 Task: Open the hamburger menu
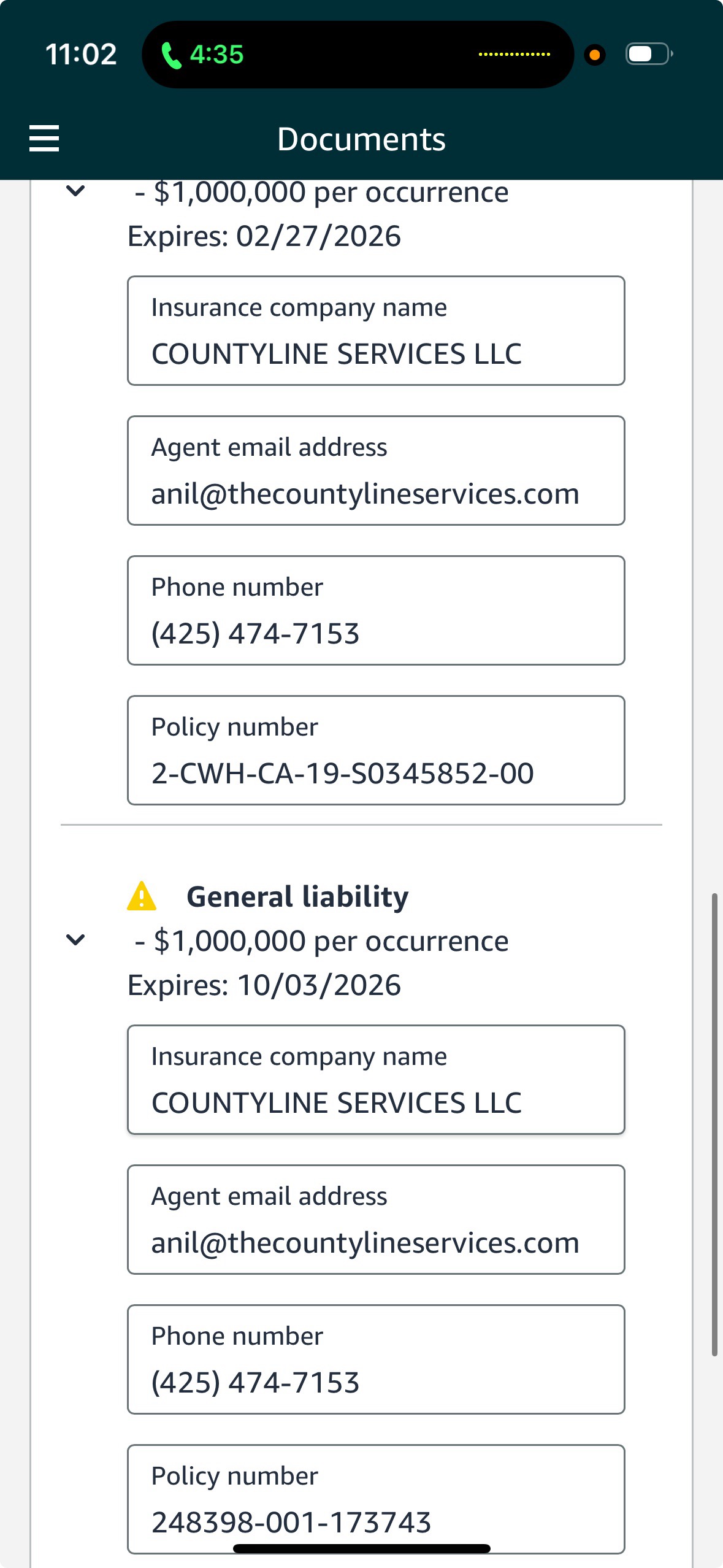coord(44,138)
